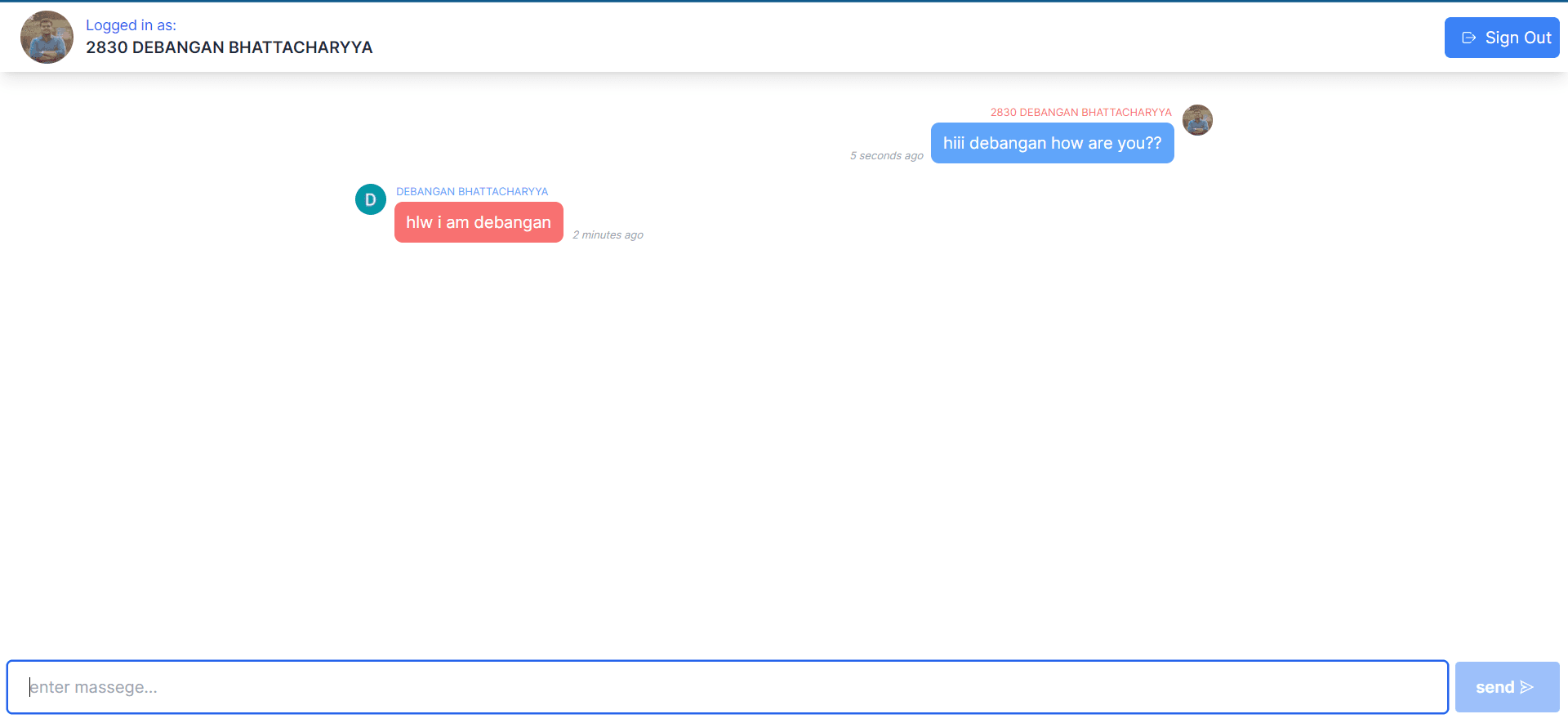
Task: Click the paper plane send icon
Action: point(1526,687)
